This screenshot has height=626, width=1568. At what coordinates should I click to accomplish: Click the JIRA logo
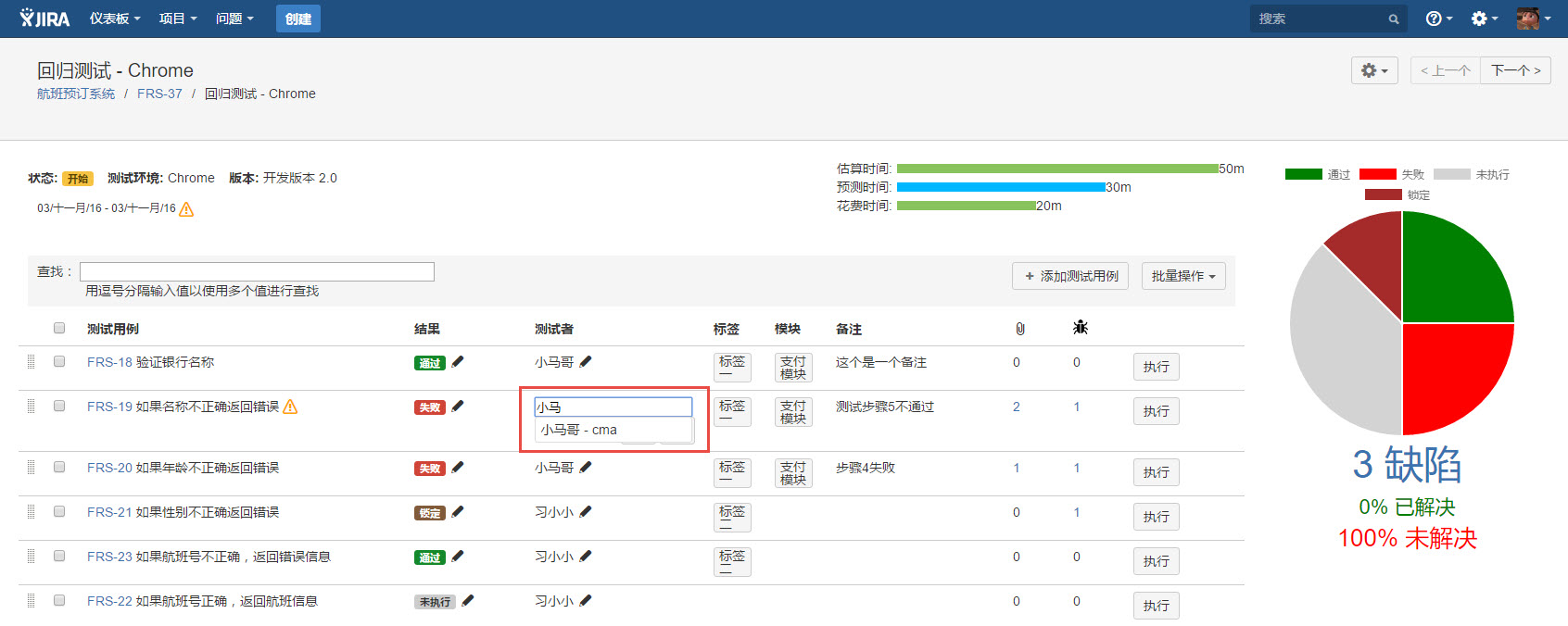(x=44, y=18)
